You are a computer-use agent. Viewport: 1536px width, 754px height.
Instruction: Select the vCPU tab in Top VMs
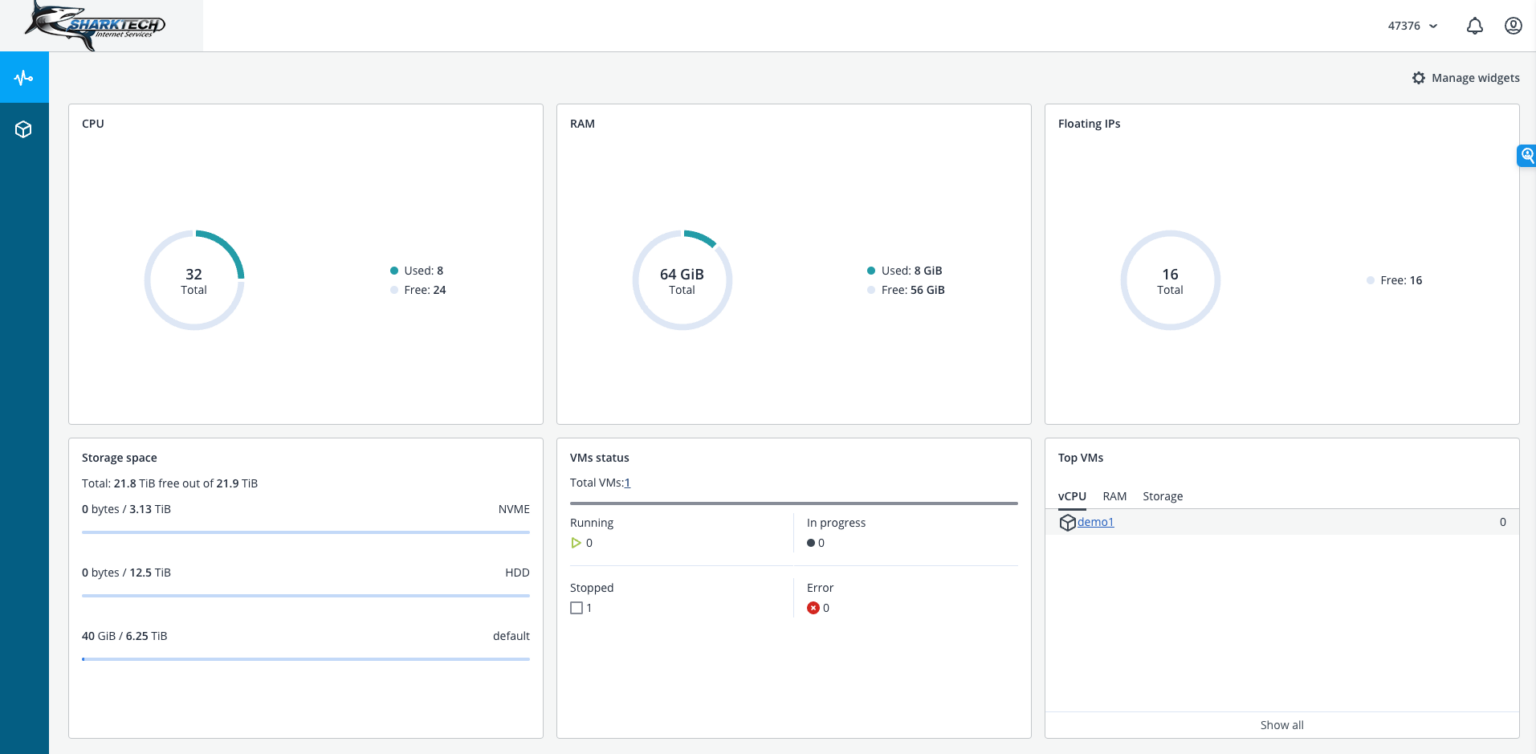(x=1071, y=496)
